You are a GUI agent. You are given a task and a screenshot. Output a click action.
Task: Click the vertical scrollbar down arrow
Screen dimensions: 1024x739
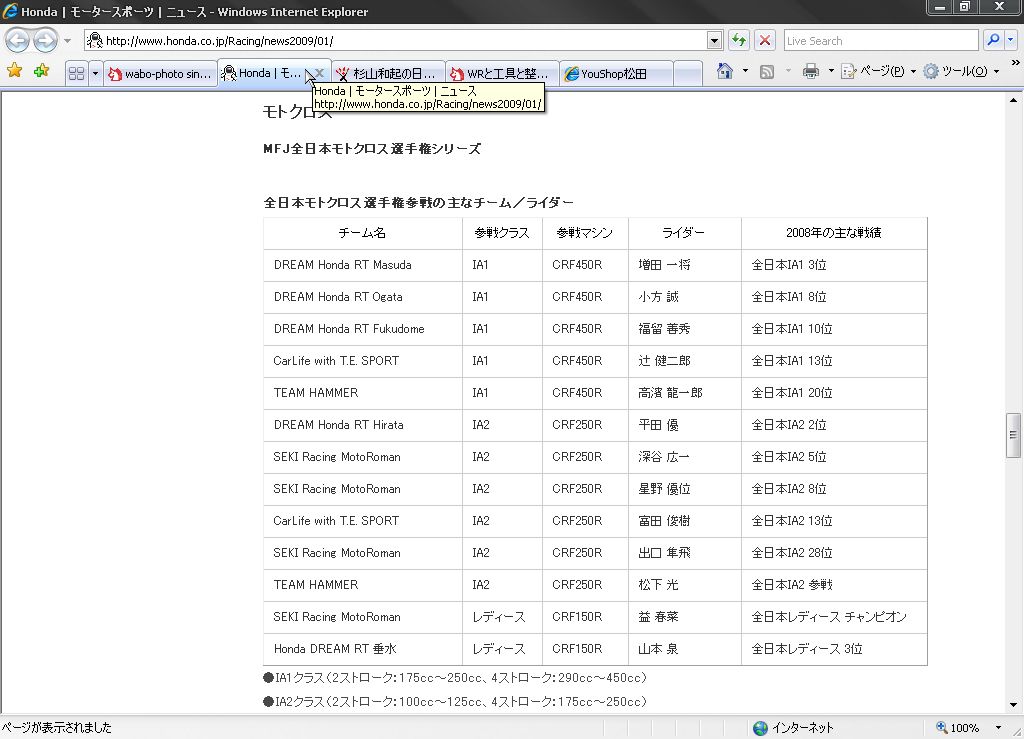pyautogui.click(x=1013, y=704)
